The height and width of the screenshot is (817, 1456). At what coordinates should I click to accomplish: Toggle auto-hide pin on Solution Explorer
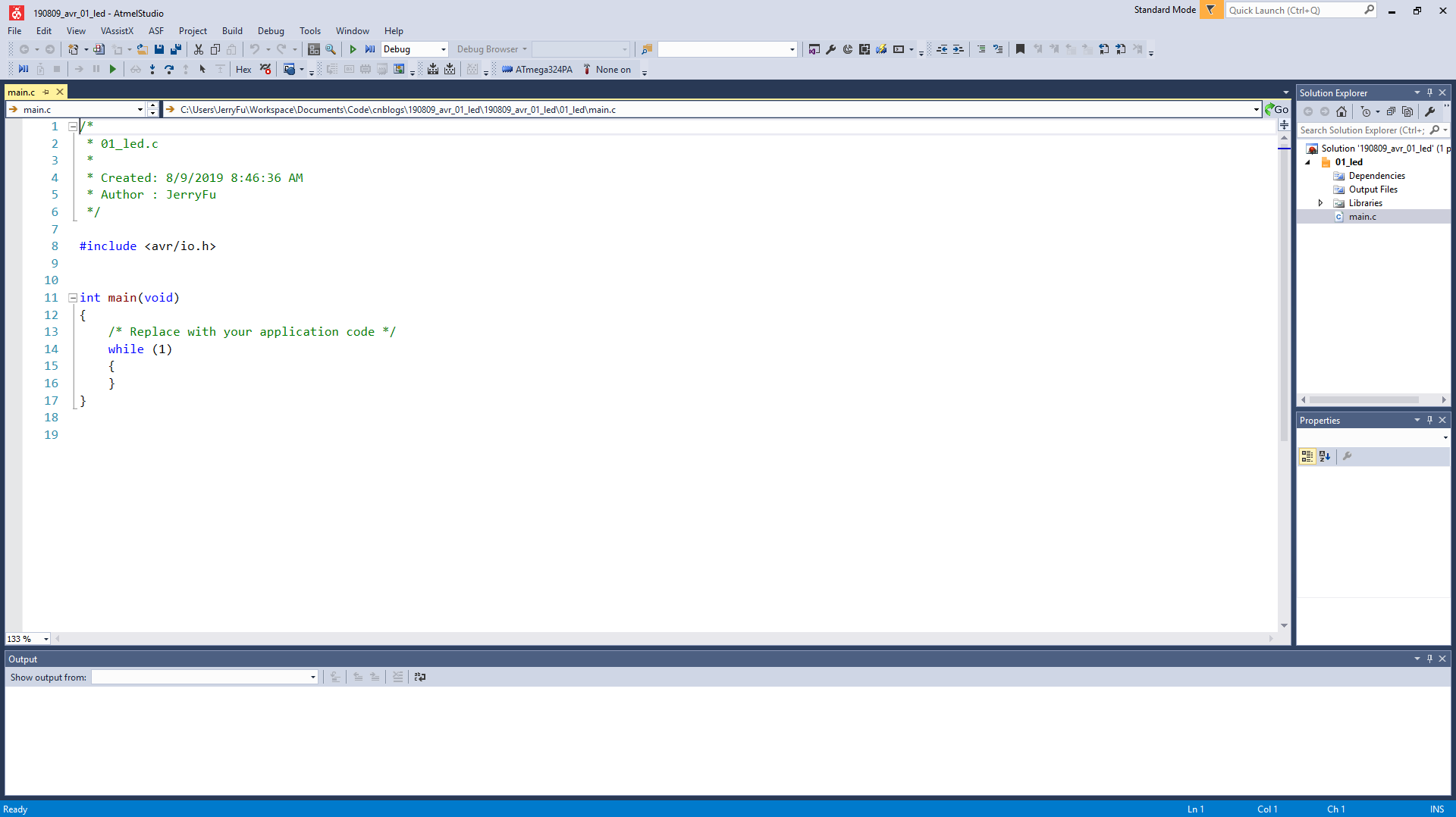1429,93
